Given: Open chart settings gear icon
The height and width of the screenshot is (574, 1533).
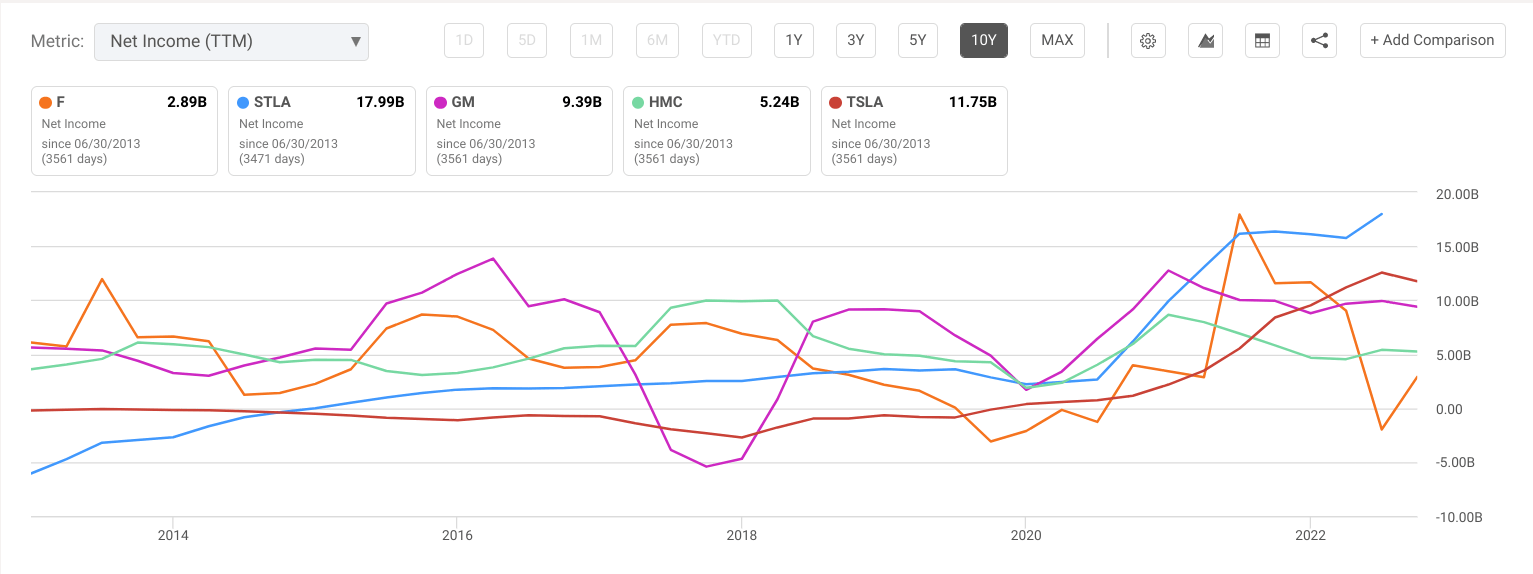Looking at the screenshot, I should tap(1148, 41).
